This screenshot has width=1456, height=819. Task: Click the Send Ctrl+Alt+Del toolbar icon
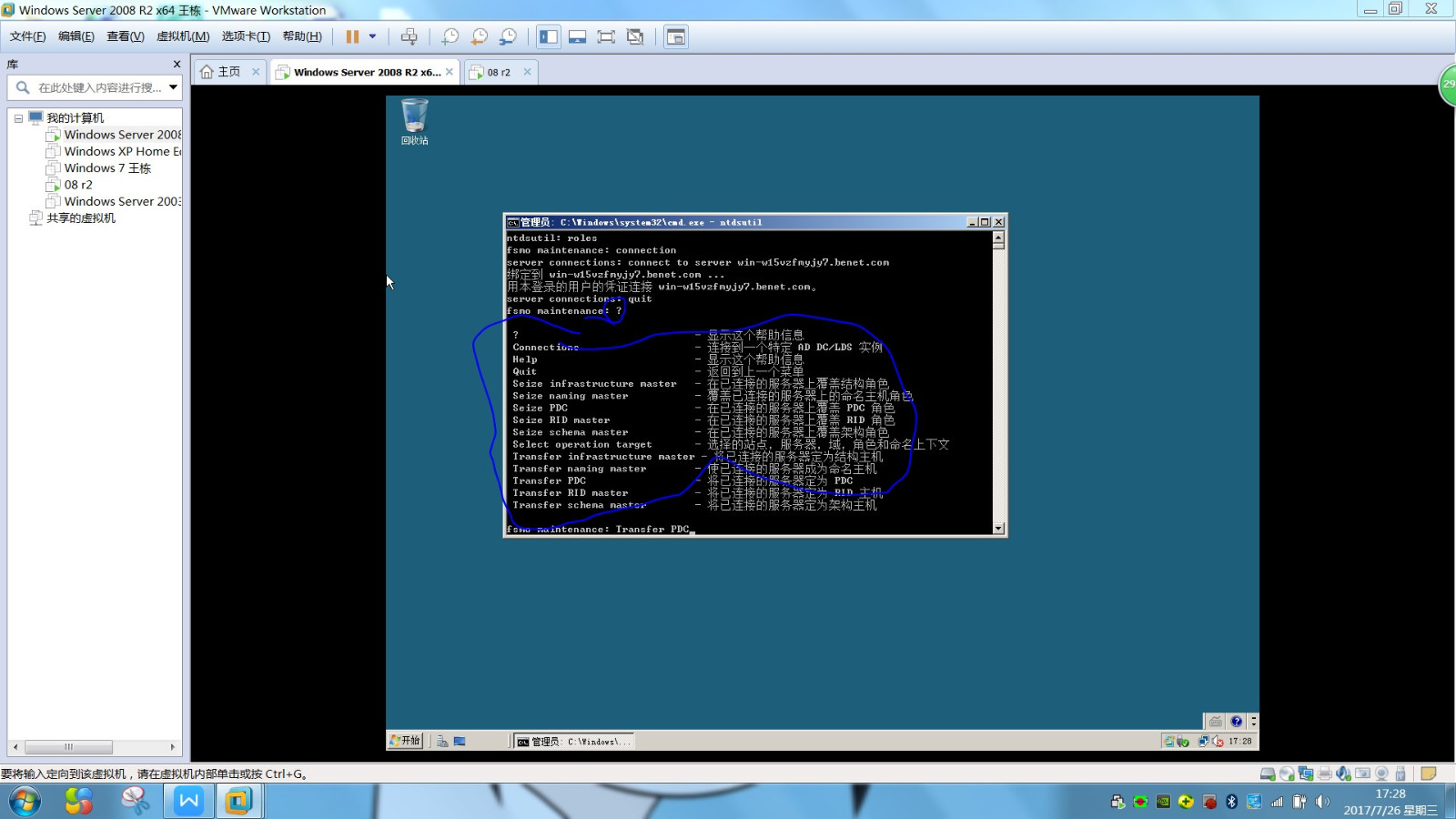coord(409,36)
